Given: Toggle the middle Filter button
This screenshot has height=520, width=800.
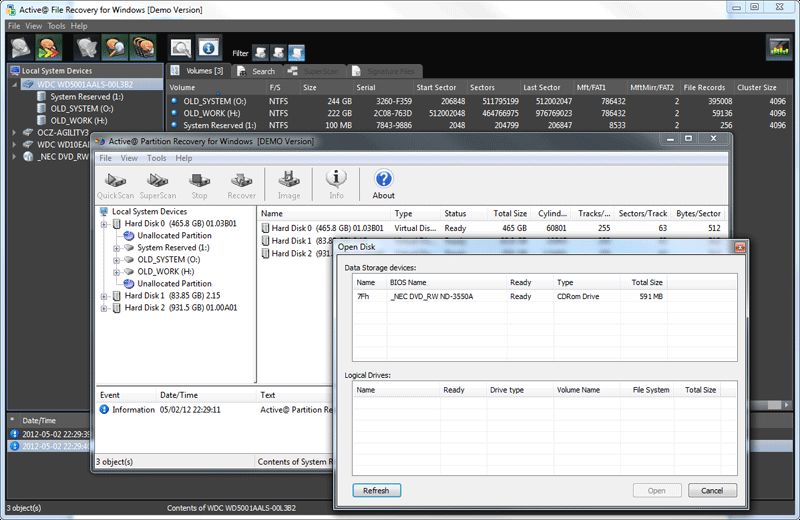Looking at the screenshot, I should tap(277, 52).
